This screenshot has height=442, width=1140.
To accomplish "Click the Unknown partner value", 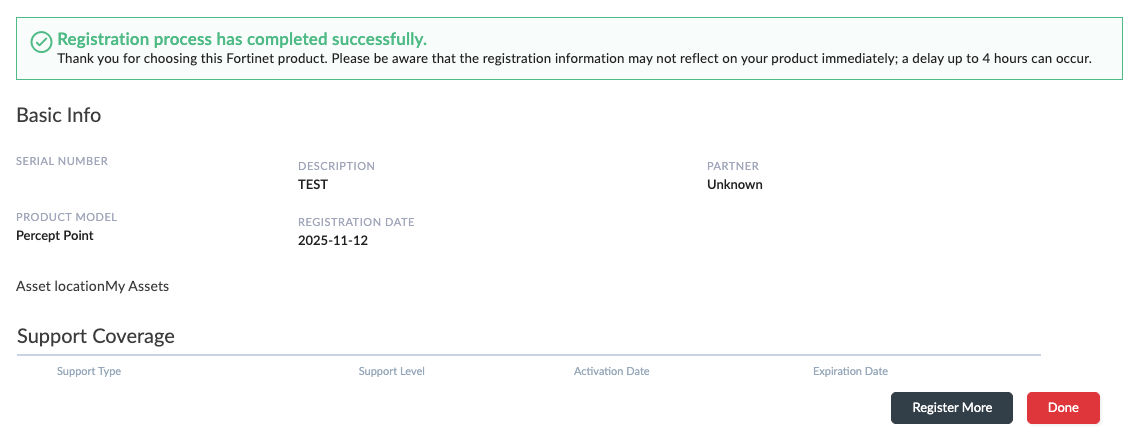I will [x=735, y=185].
